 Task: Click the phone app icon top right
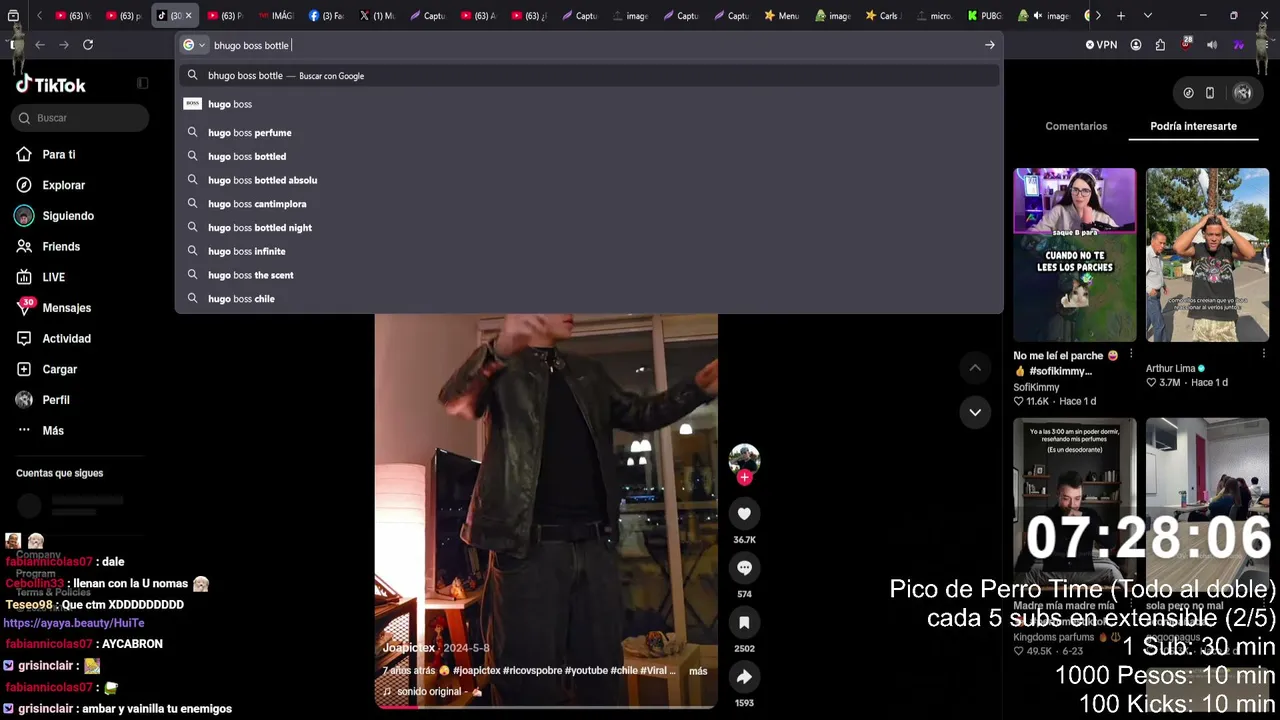point(1210,93)
